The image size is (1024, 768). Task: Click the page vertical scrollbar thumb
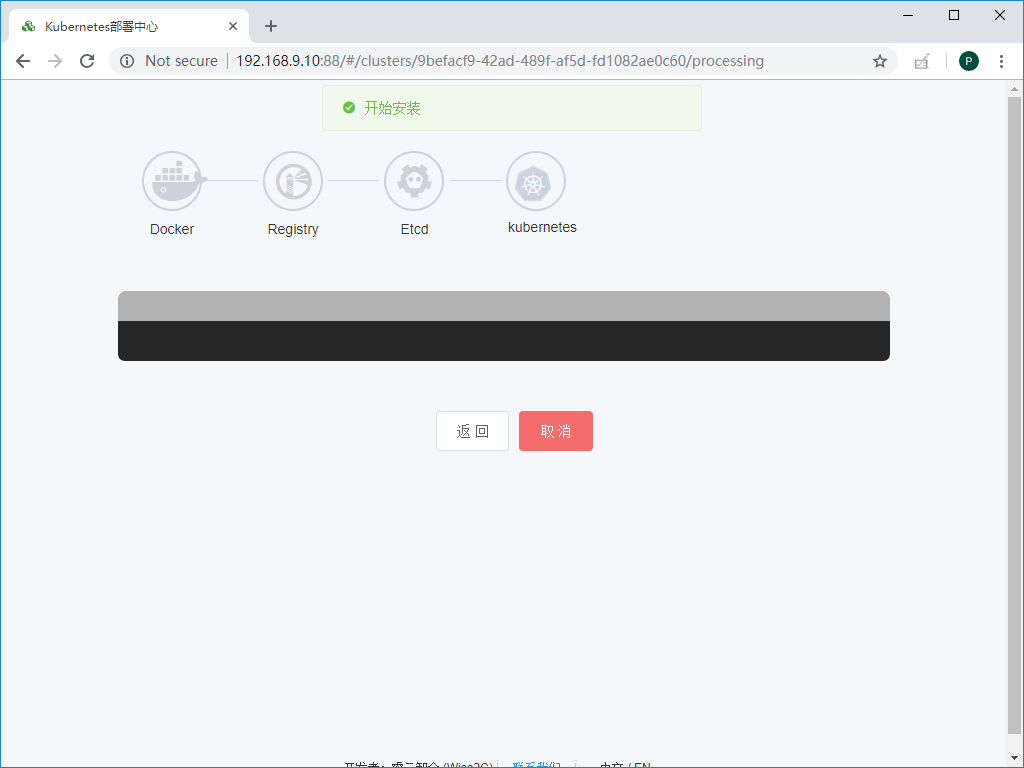pyautogui.click(x=1014, y=413)
